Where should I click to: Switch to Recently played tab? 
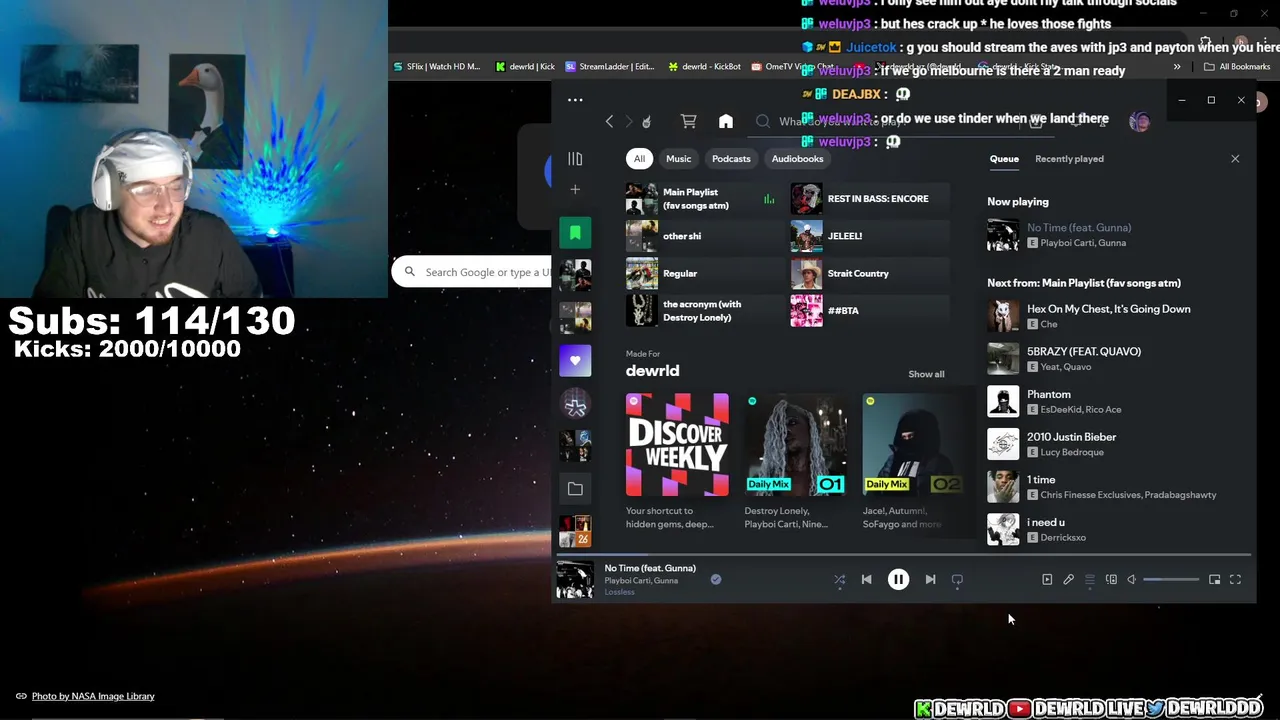1069,158
